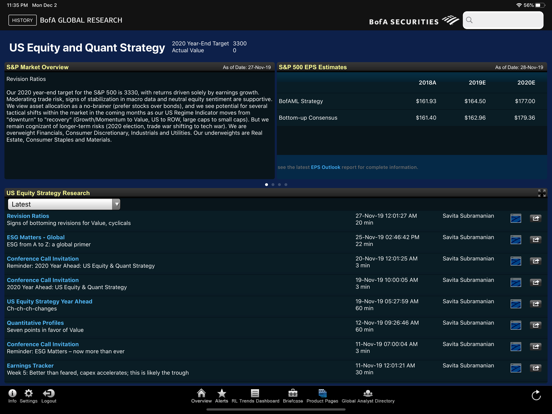Open report icon for Earnings Tracker

click(516, 369)
